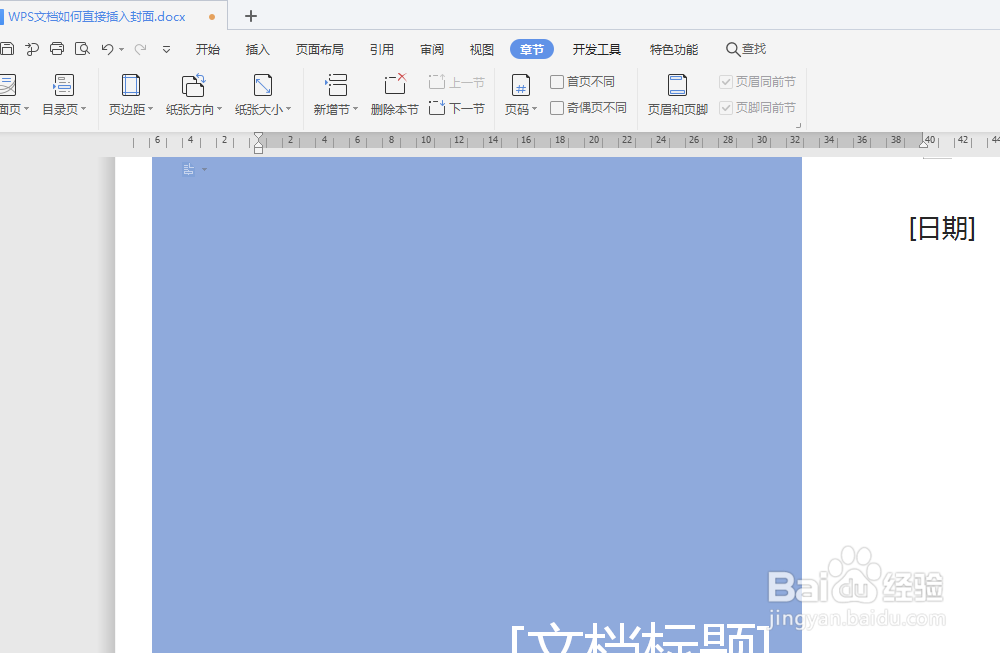Click the export icon beside Save

coord(32,49)
